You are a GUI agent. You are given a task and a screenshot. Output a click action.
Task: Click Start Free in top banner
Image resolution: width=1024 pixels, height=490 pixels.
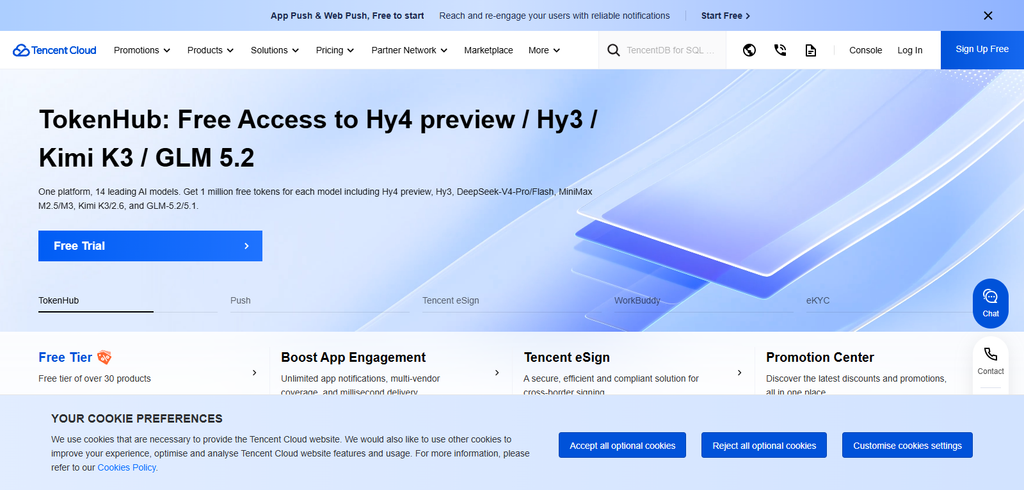726,16
